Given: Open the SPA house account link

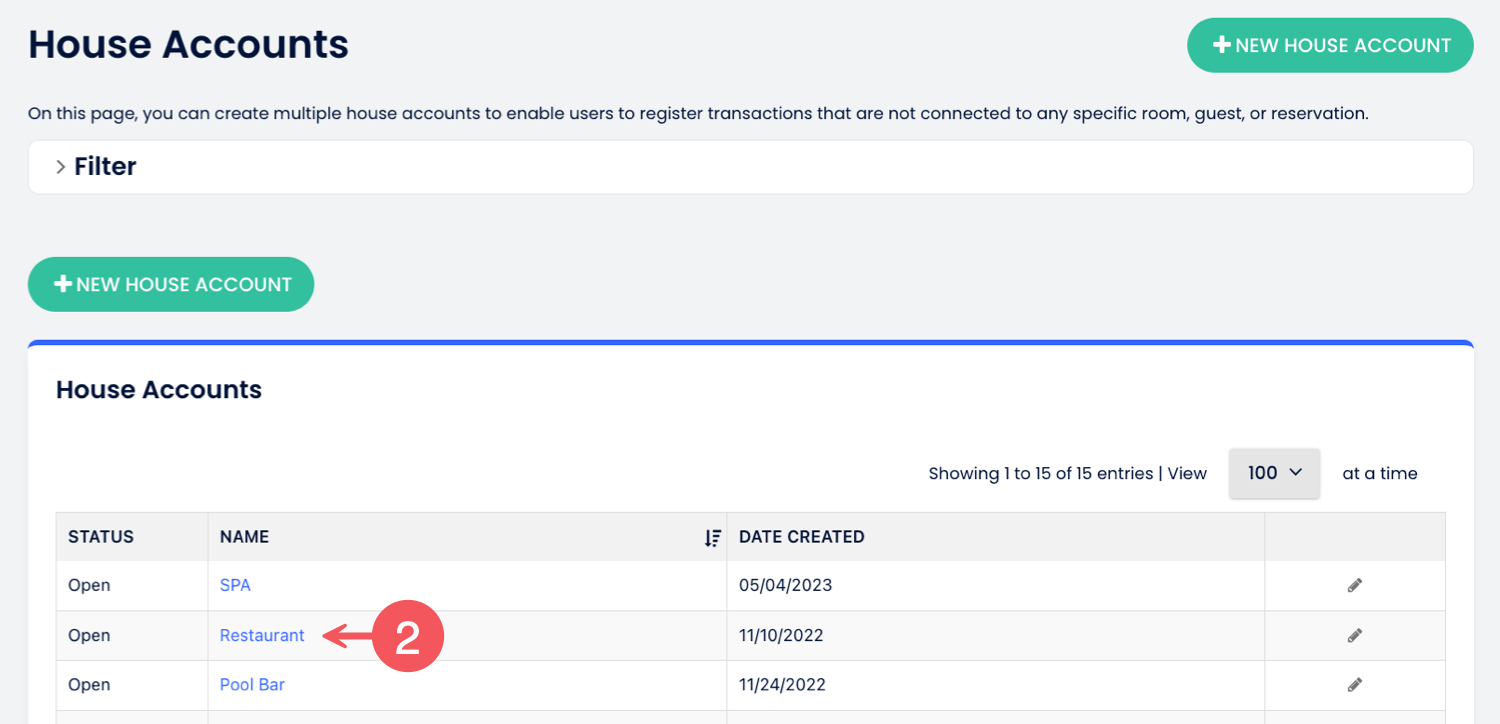Looking at the screenshot, I should tap(235, 585).
